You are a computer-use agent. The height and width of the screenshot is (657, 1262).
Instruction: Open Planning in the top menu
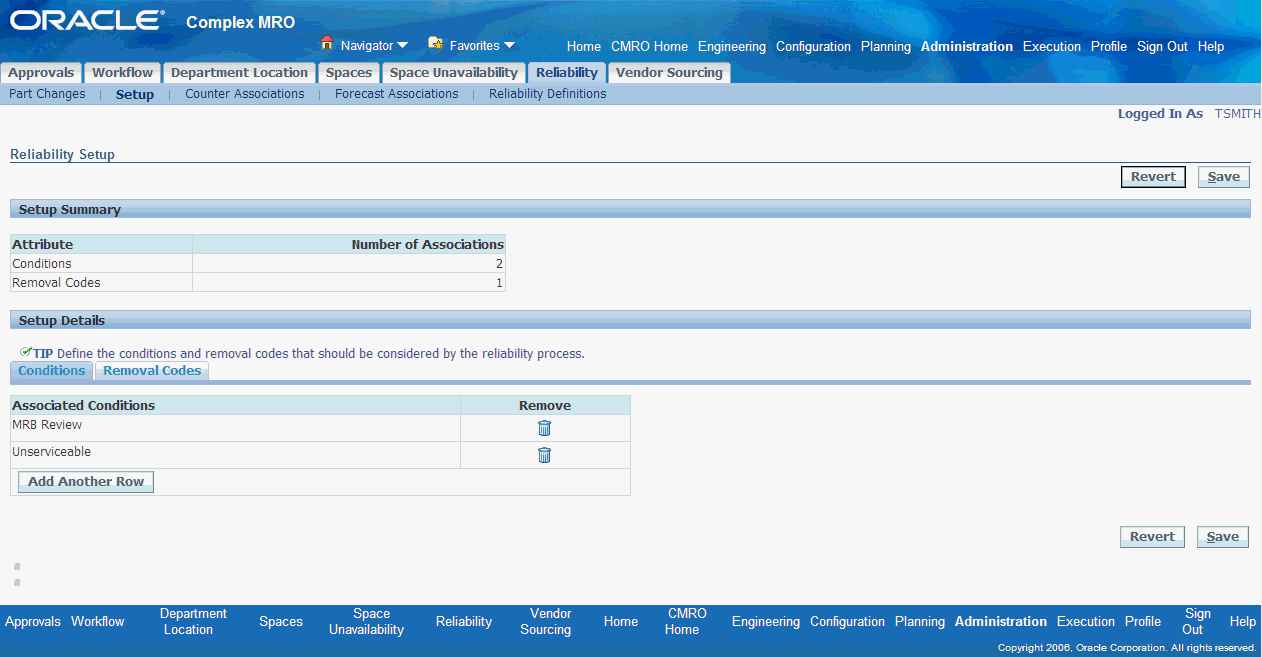[886, 47]
